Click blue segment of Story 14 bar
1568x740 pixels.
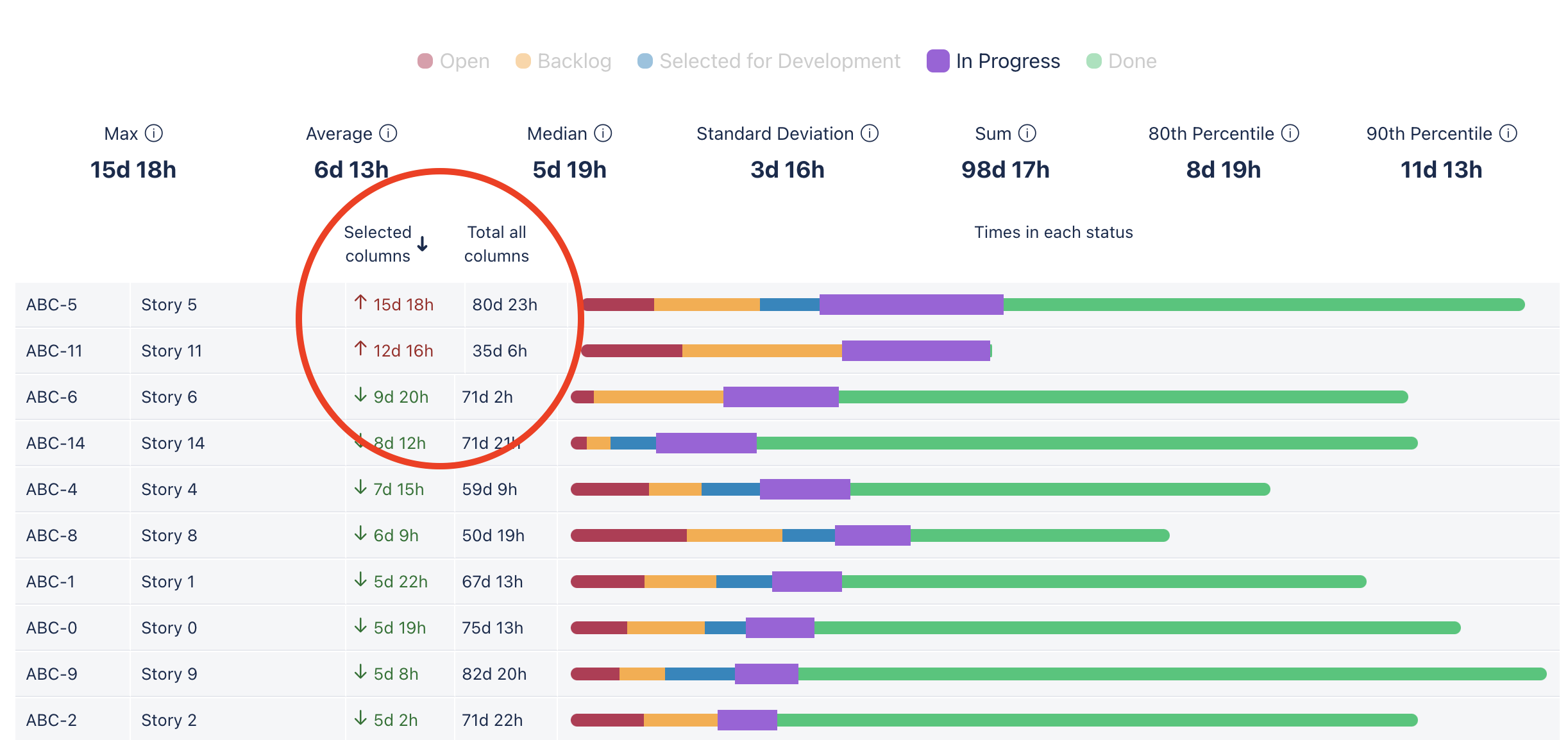coord(633,443)
